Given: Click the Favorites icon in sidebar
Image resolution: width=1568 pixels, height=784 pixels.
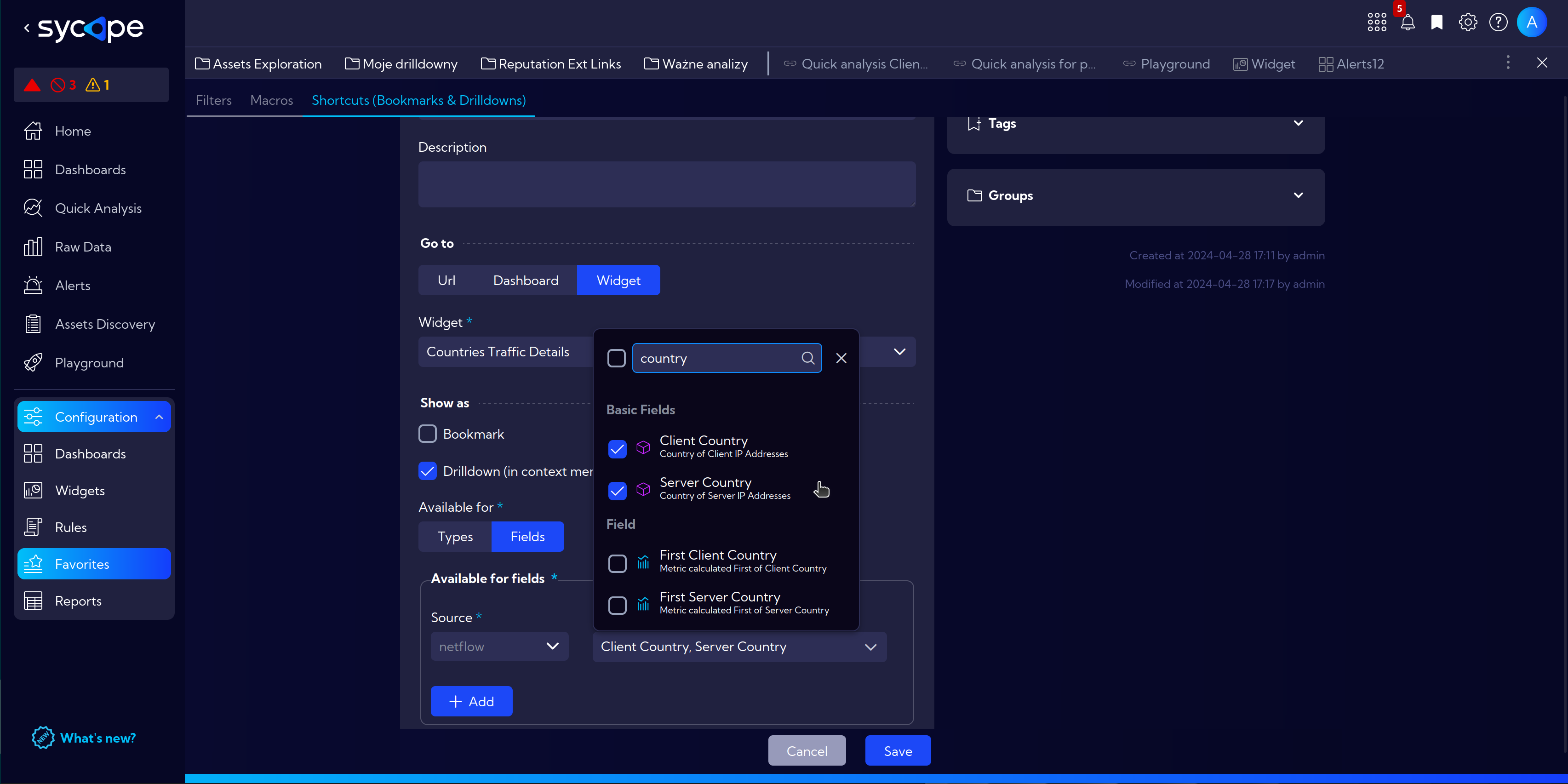Looking at the screenshot, I should pos(34,563).
